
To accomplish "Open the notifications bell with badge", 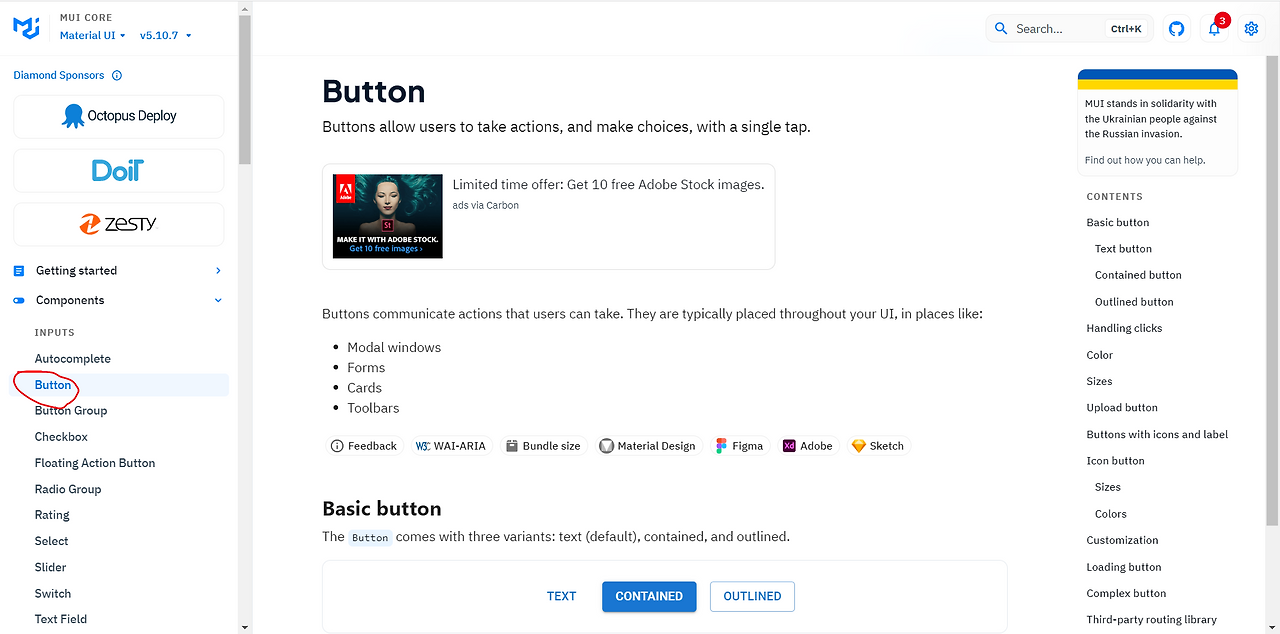I will [x=1213, y=28].
